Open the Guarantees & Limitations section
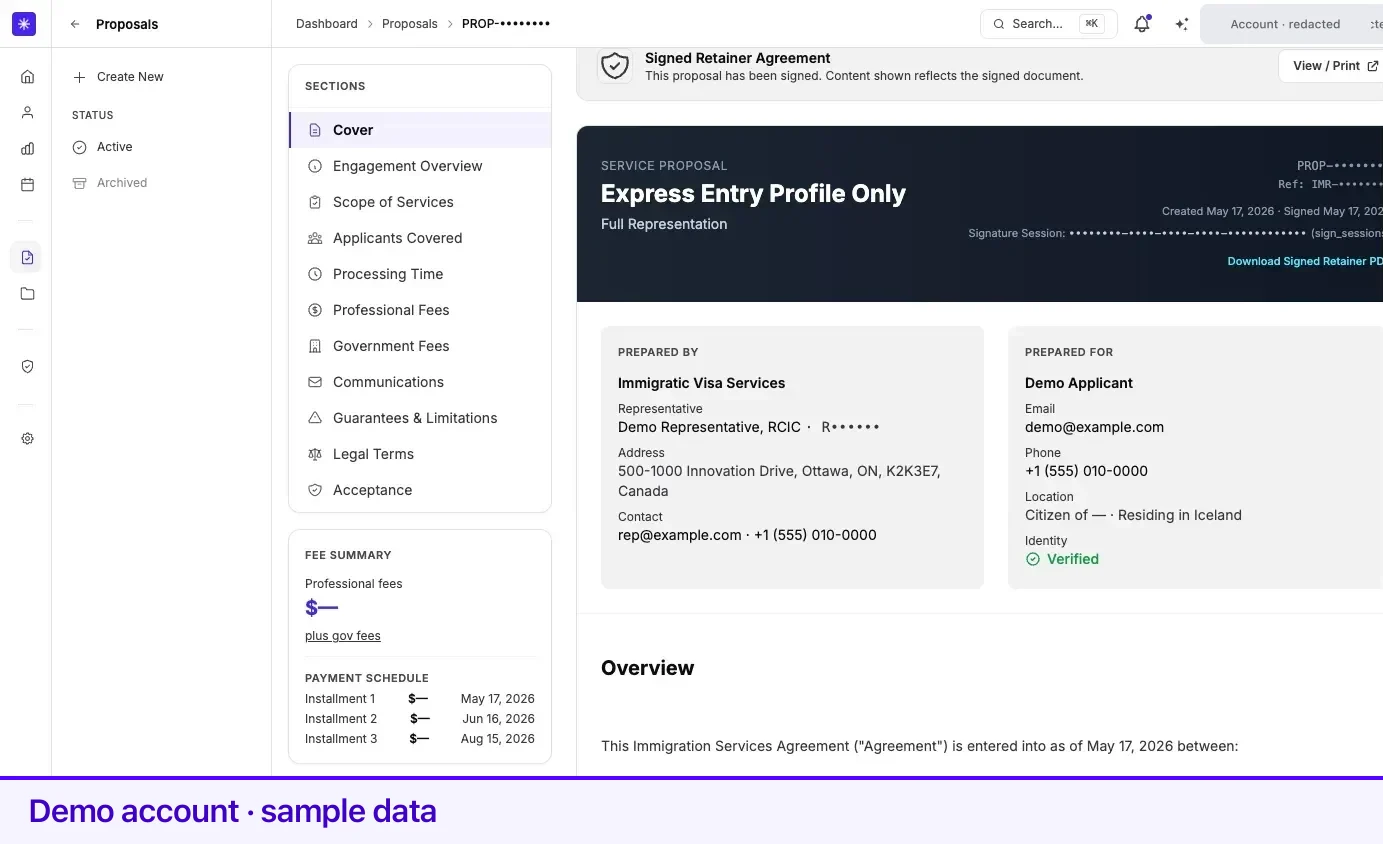Image resolution: width=1383 pixels, height=844 pixels. click(420, 418)
